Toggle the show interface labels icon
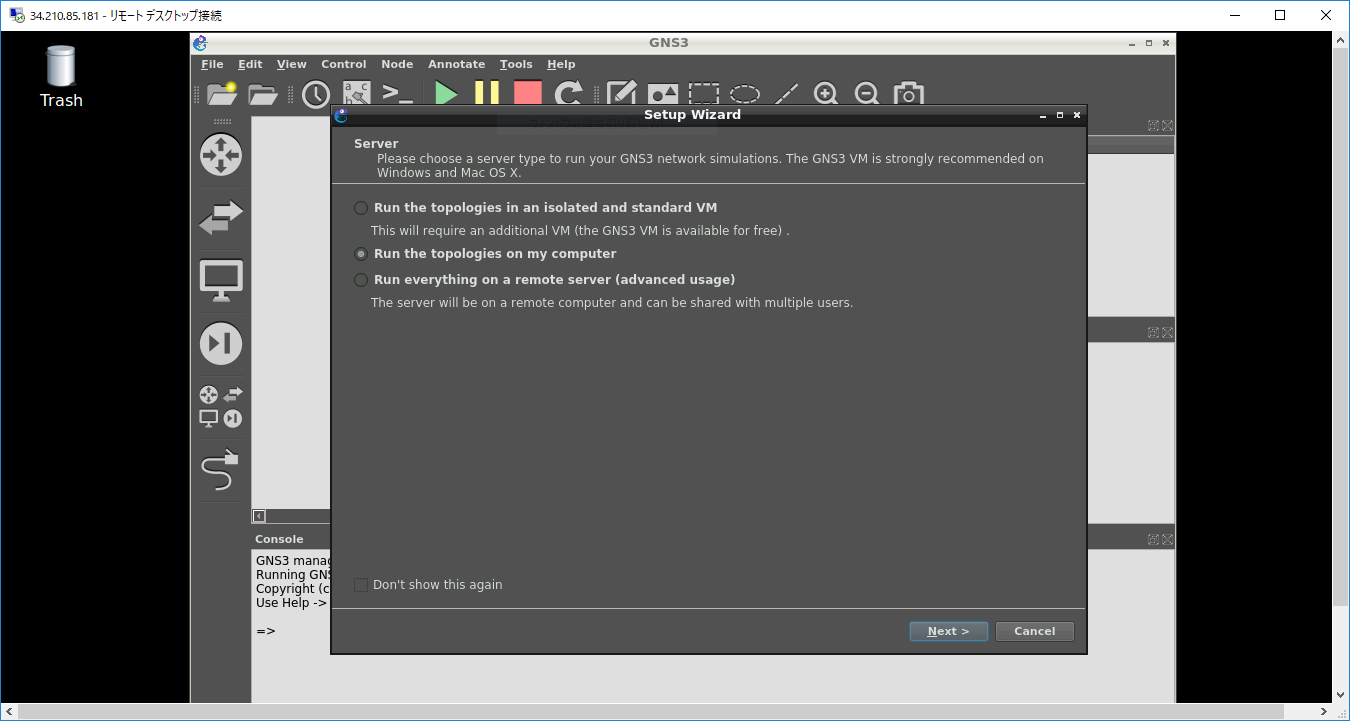The width and height of the screenshot is (1350, 721). point(356,94)
